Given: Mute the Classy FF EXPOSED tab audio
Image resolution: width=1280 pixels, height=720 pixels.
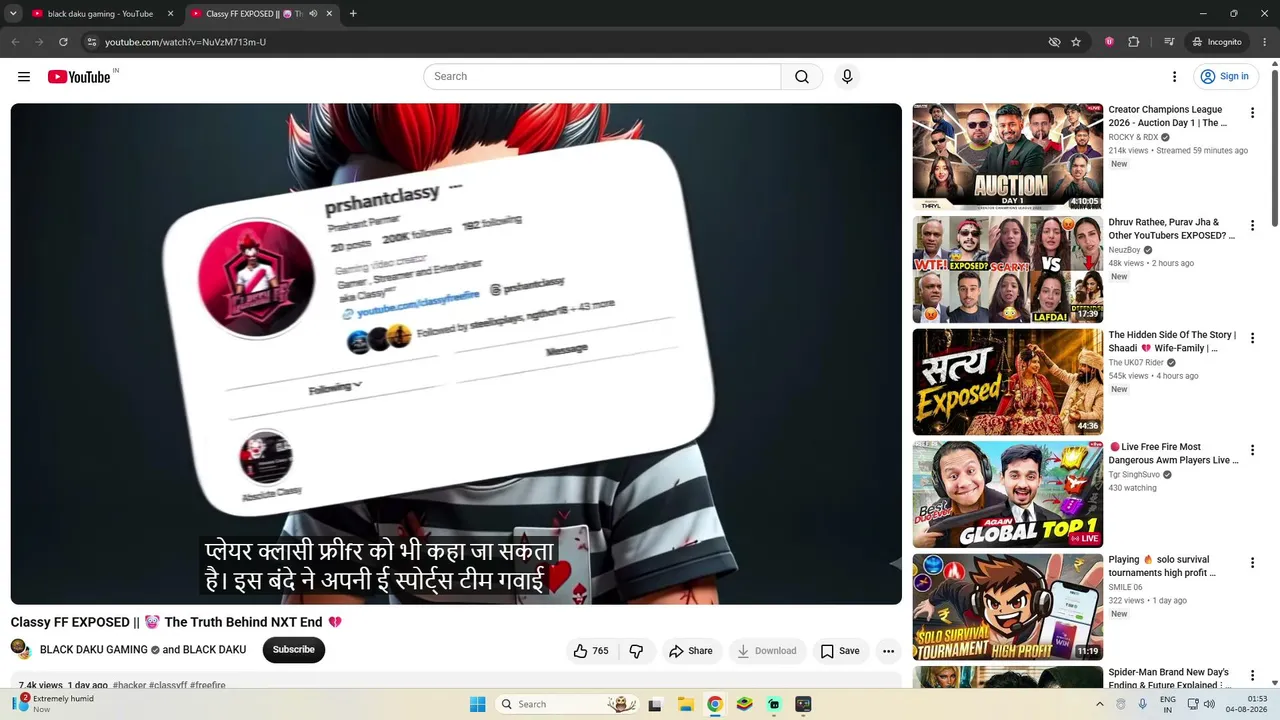Looking at the screenshot, I should (313, 14).
